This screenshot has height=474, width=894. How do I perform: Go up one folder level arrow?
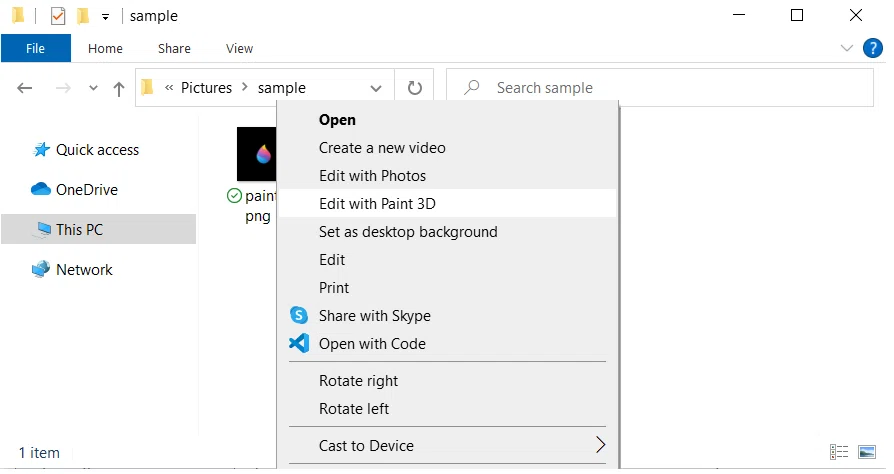119,88
